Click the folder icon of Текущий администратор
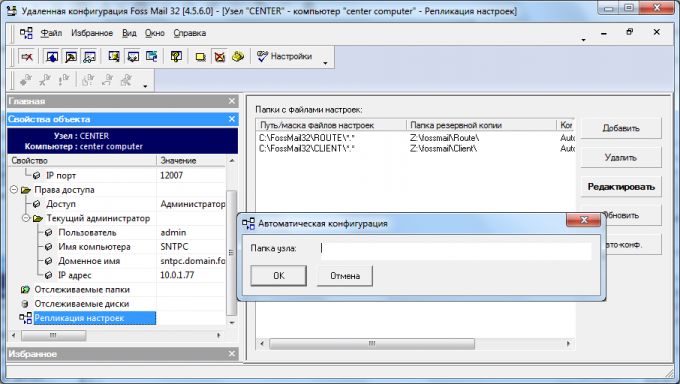Viewport: 680px width, 384px height. [x=38, y=218]
